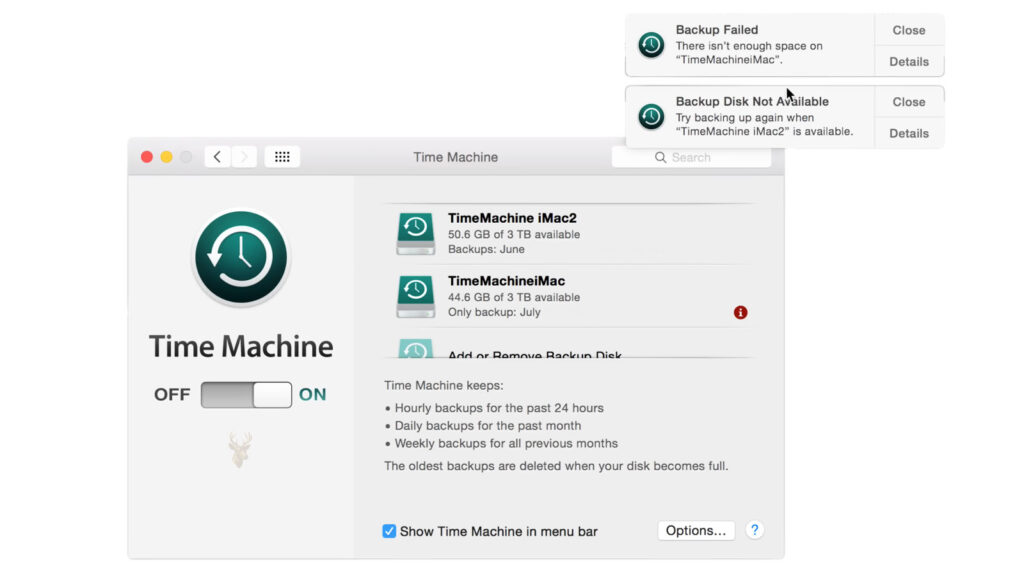
Task: Go back with the left chevron button
Action: pyautogui.click(x=217, y=157)
